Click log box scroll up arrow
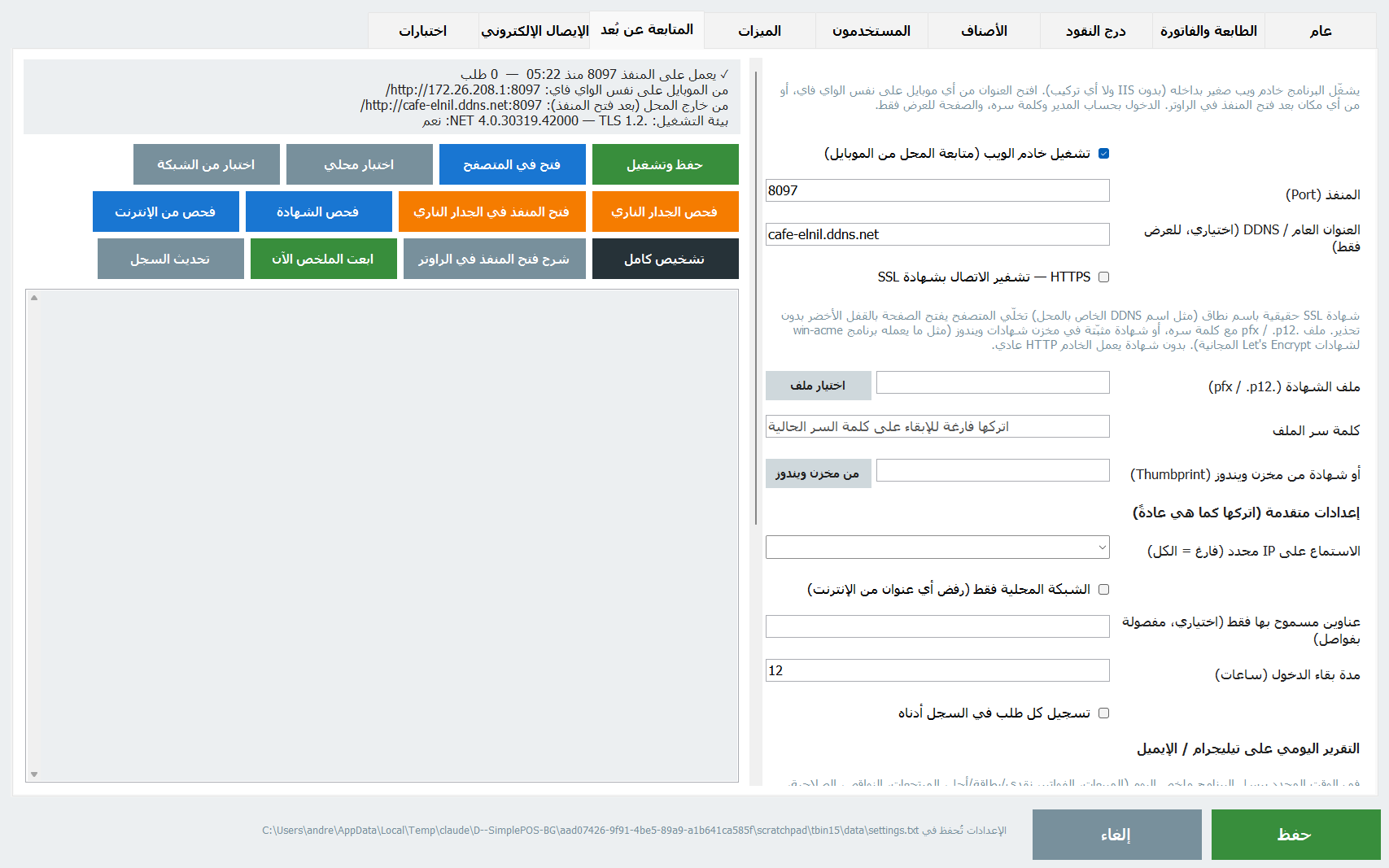Image resolution: width=1389 pixels, height=868 pixels. coord(34,298)
